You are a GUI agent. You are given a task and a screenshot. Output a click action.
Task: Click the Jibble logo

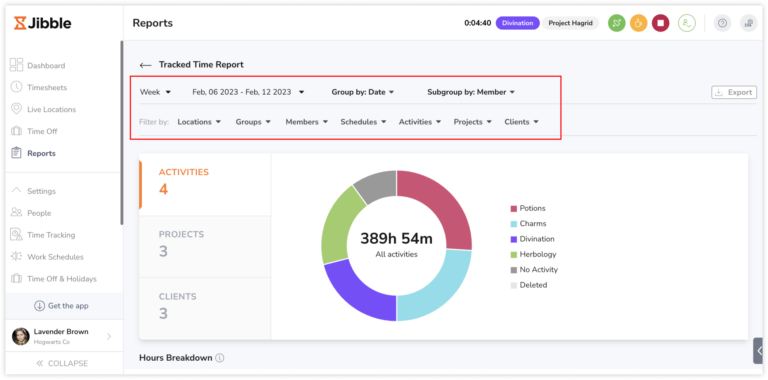pyautogui.click(x=43, y=23)
